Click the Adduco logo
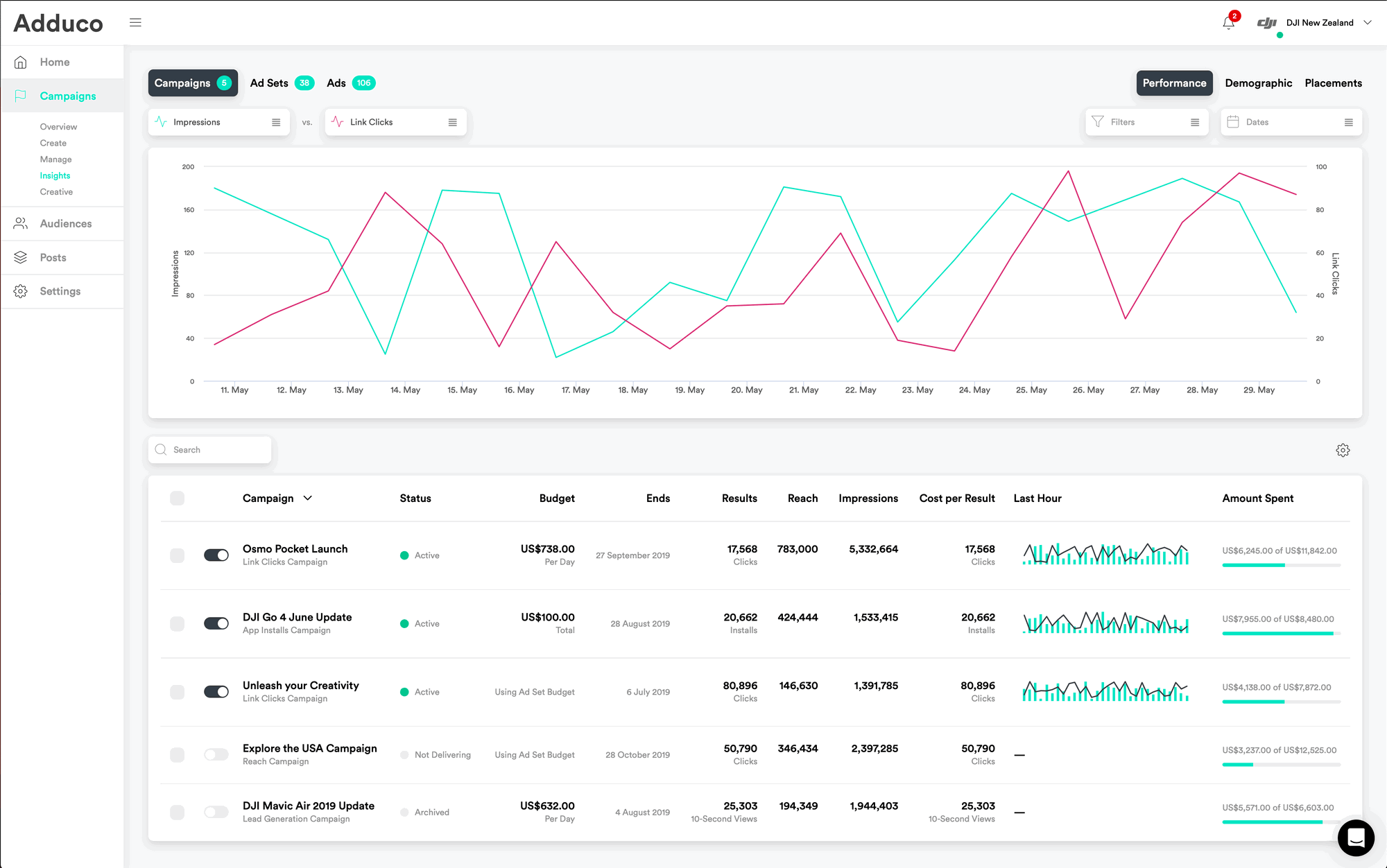 [x=58, y=23]
